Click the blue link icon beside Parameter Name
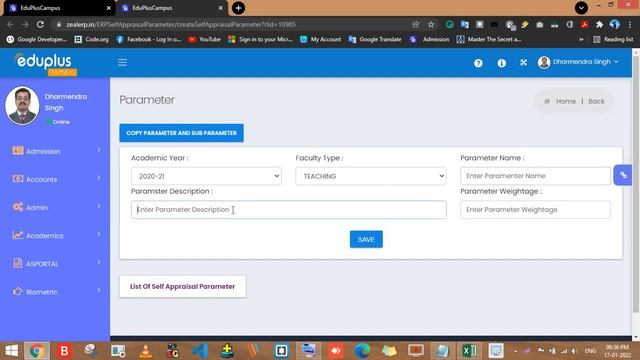Image resolution: width=640 pixels, height=360 pixels. 623,175
